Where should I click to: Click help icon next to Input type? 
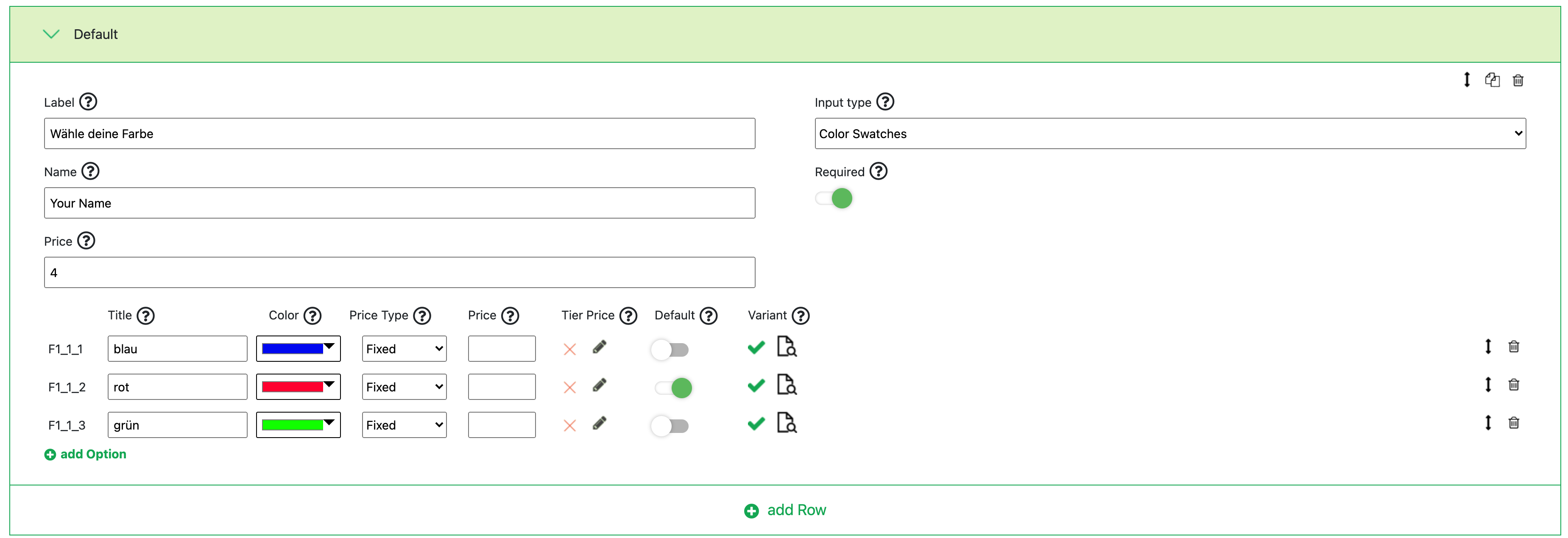tap(885, 102)
